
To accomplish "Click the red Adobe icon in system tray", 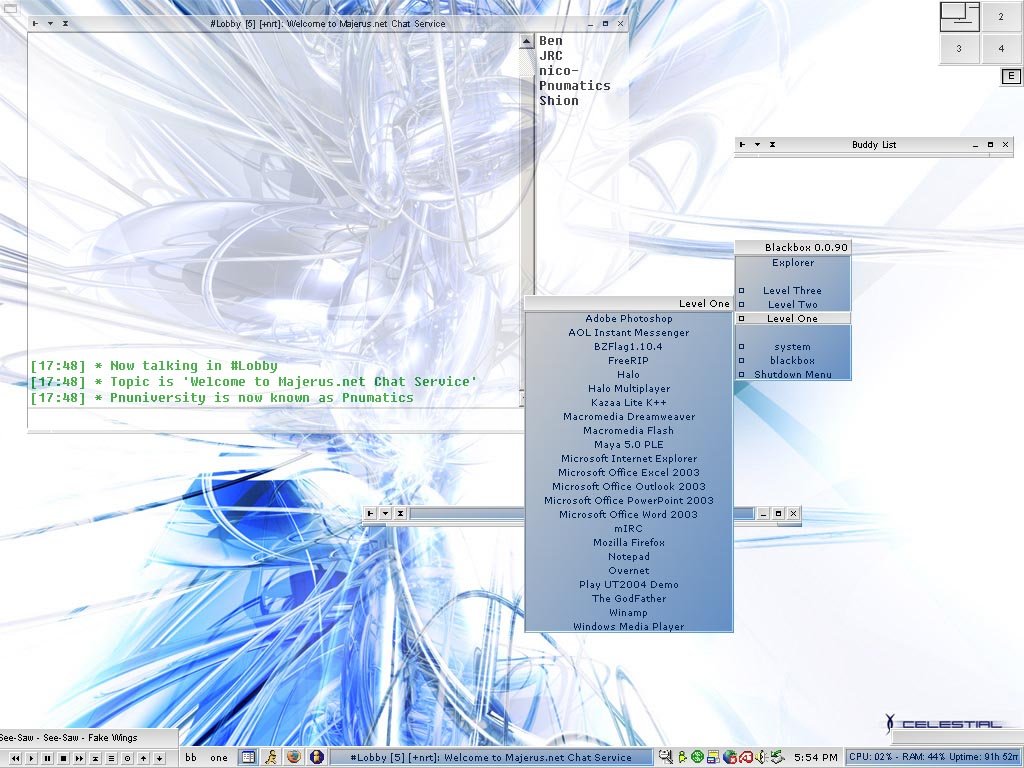I will (x=745, y=758).
